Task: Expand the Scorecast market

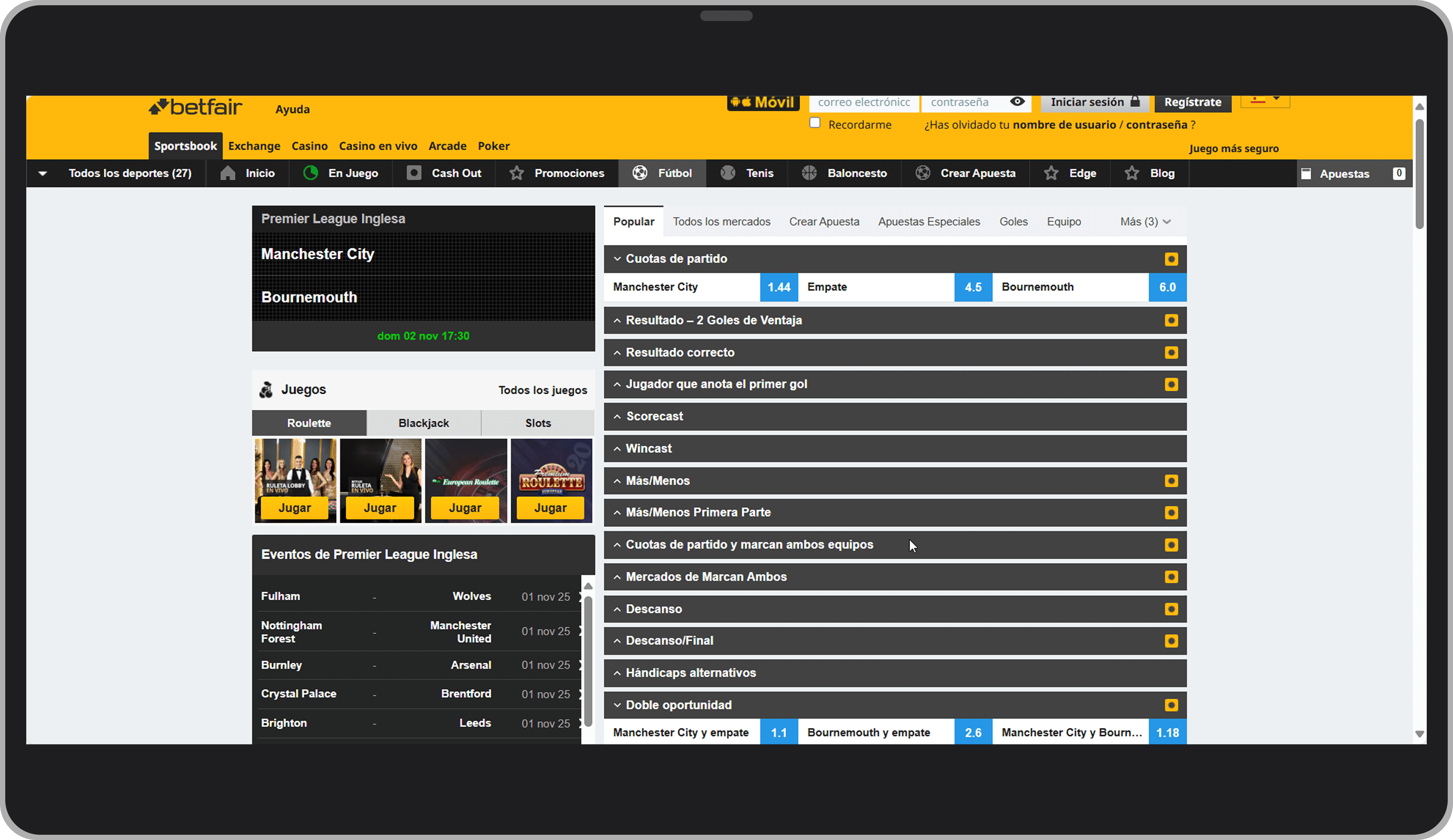Action: (x=895, y=416)
